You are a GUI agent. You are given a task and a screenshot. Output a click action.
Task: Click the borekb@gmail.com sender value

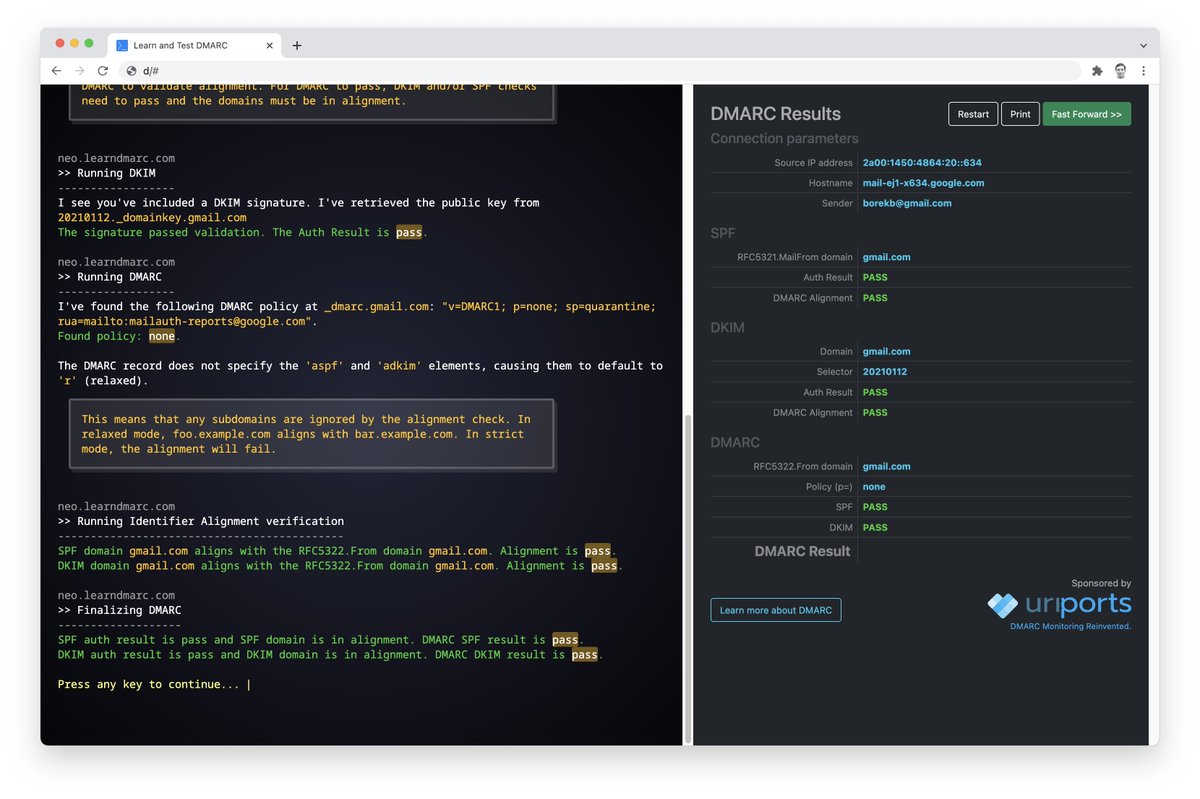[x=907, y=203]
